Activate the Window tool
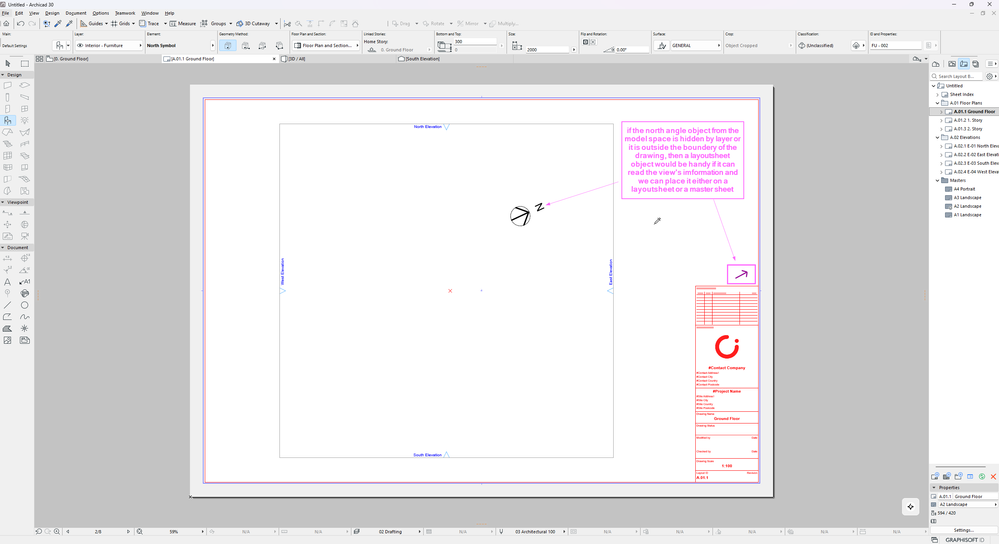Screen dimensions: 999x544 point(25,109)
